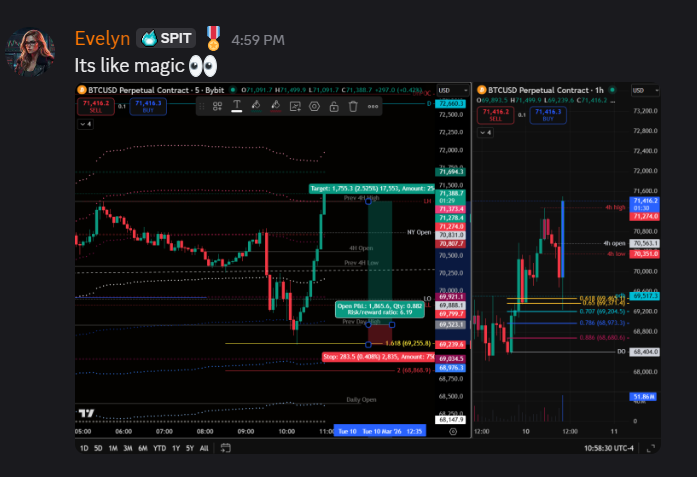This screenshot has height=477, width=697.
Task: Click the red 71,416.2 SELL button on 5m chart
Action: coord(96,106)
